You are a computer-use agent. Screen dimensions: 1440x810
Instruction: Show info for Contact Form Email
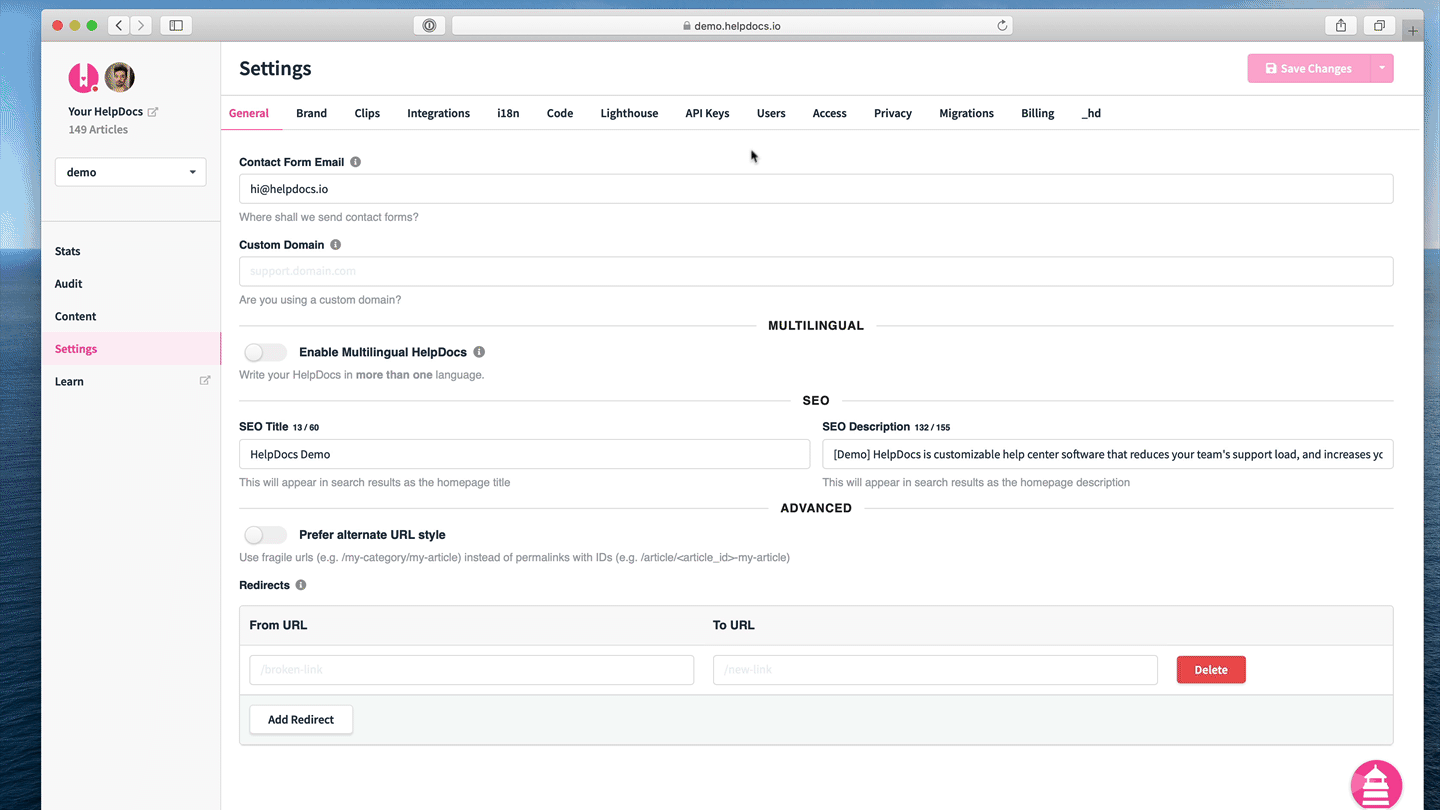pyautogui.click(x=355, y=162)
